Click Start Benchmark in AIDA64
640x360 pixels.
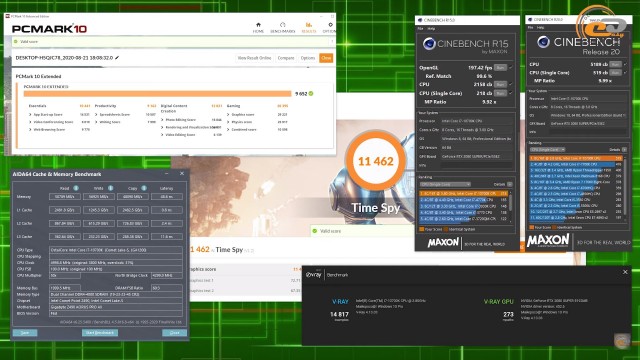(100, 333)
